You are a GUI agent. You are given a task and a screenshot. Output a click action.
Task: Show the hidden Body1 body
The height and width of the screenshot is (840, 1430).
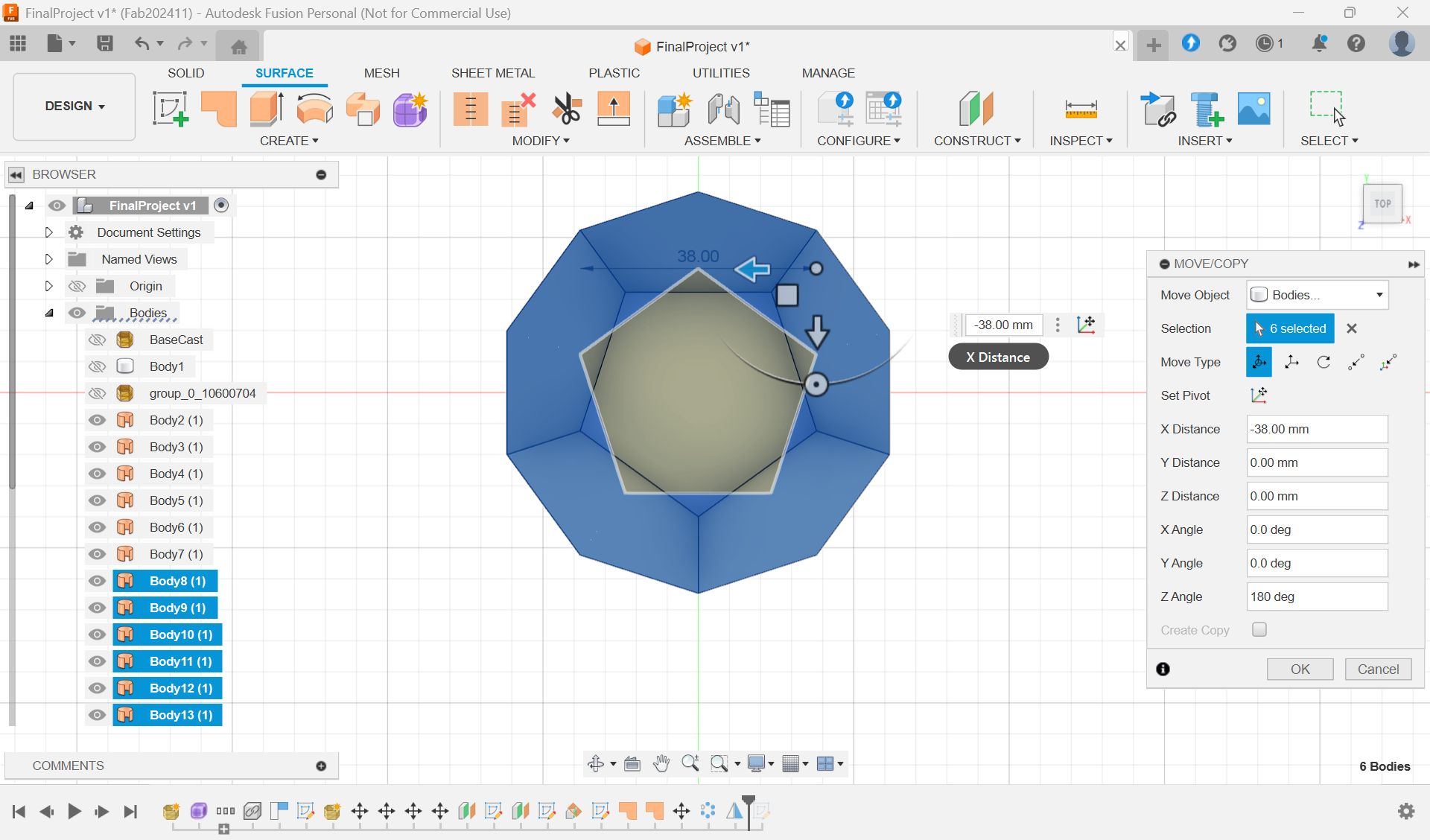pyautogui.click(x=97, y=366)
